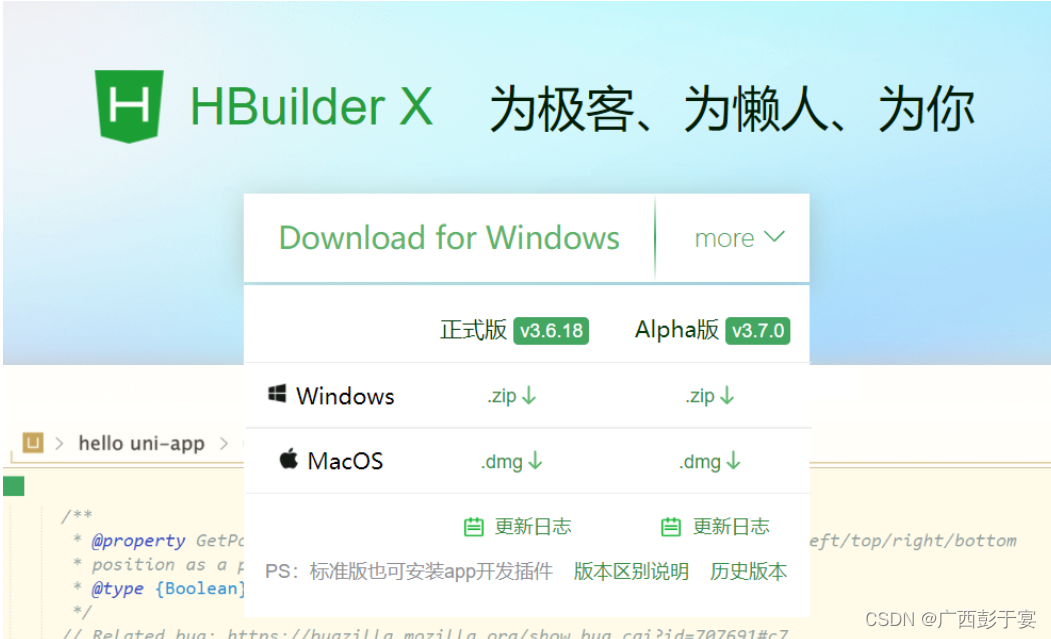Click the Windows logo icon
Viewport: 1051px width, 639px height.
coord(277,394)
